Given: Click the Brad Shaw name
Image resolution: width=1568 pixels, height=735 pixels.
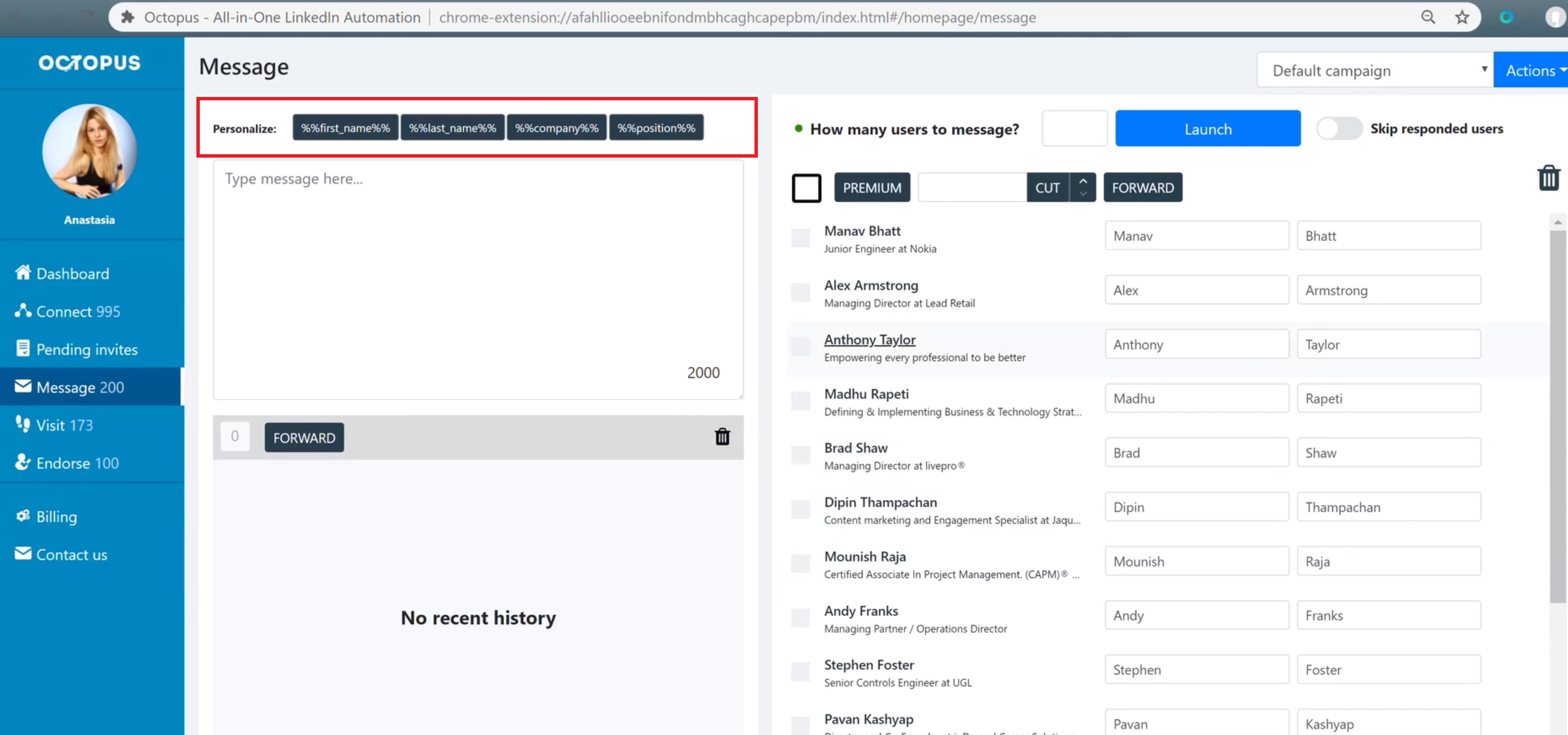Looking at the screenshot, I should [x=856, y=448].
